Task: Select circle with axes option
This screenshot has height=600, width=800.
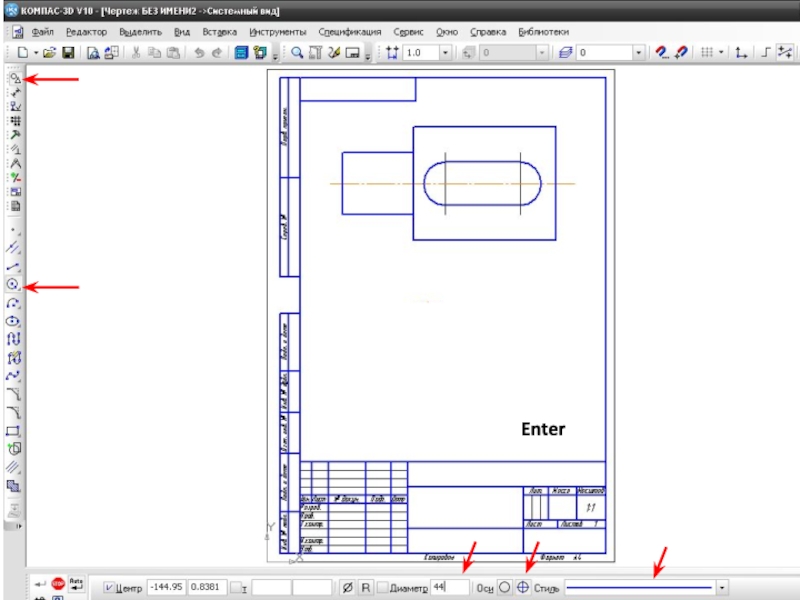Action: 522,587
